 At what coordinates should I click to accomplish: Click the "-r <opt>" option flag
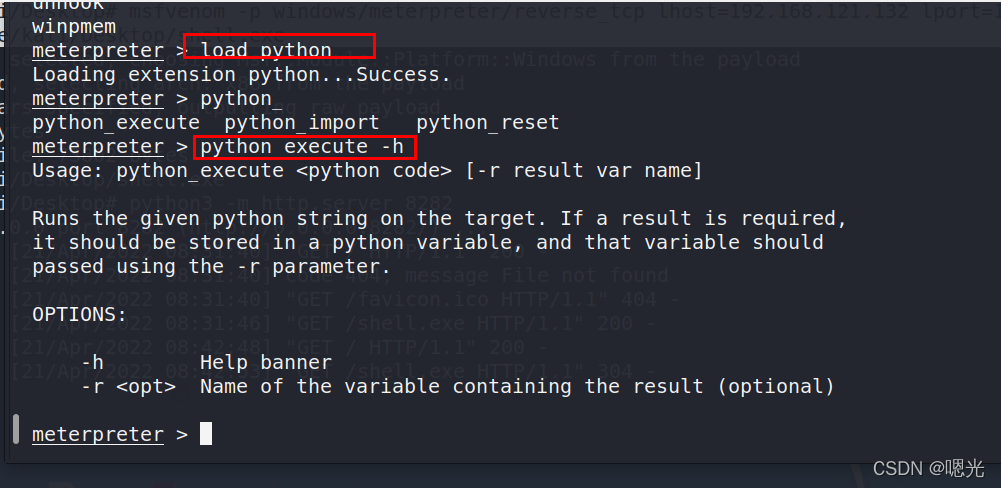point(128,386)
